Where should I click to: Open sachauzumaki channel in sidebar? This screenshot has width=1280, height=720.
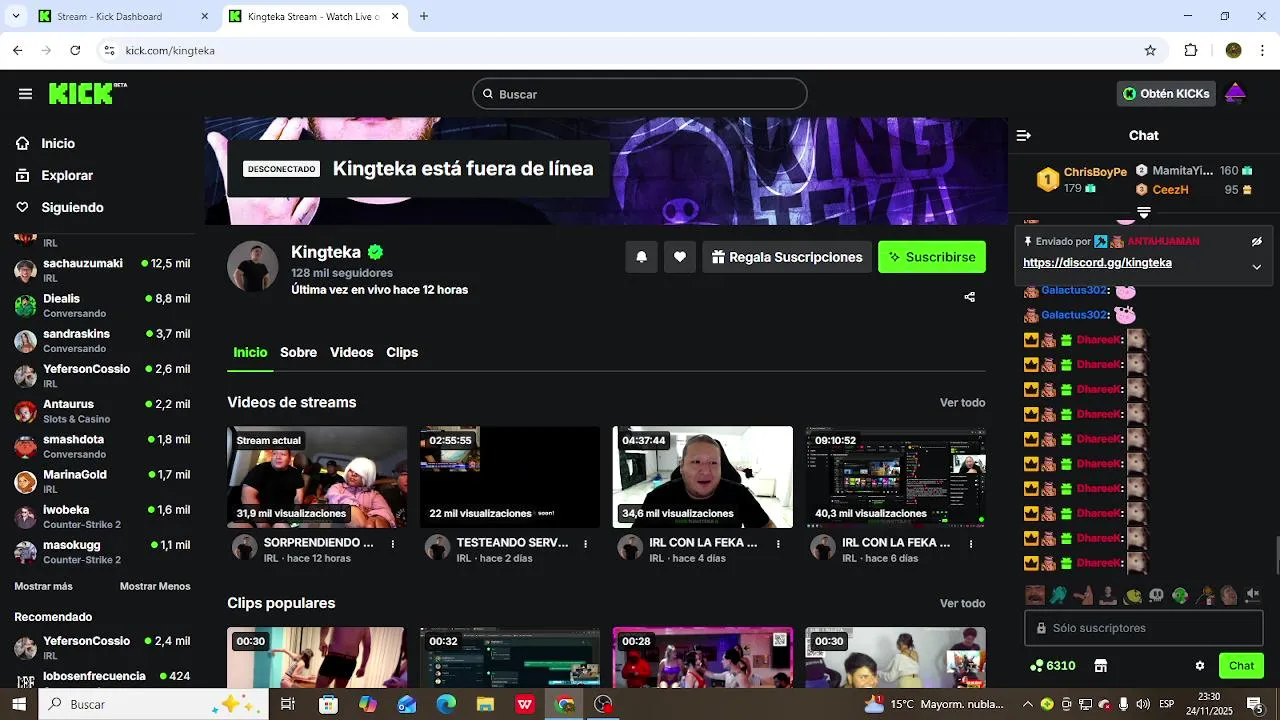click(102, 270)
